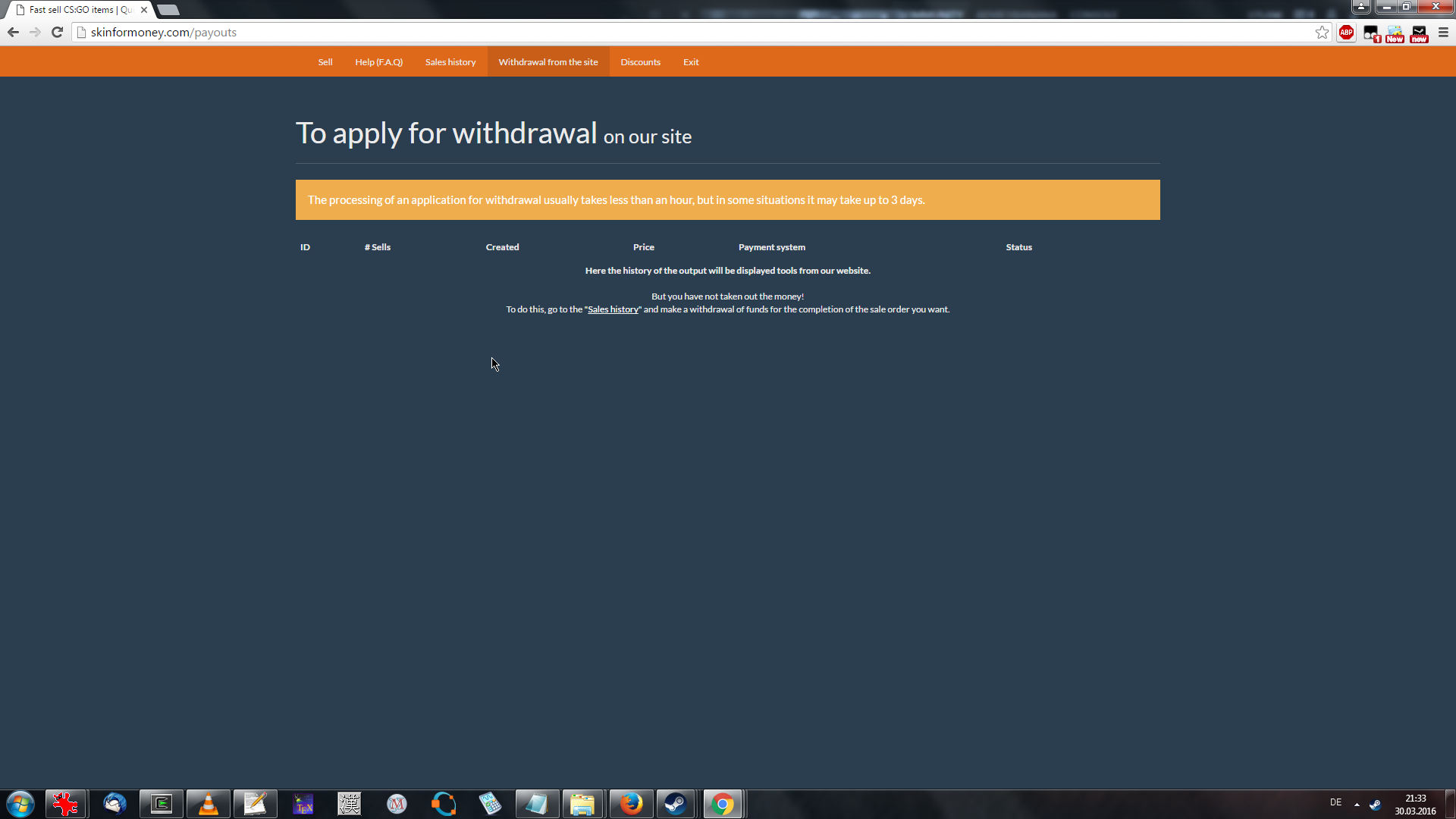This screenshot has width=1456, height=819.
Task: Open VLC media player from taskbar
Action: (208, 804)
